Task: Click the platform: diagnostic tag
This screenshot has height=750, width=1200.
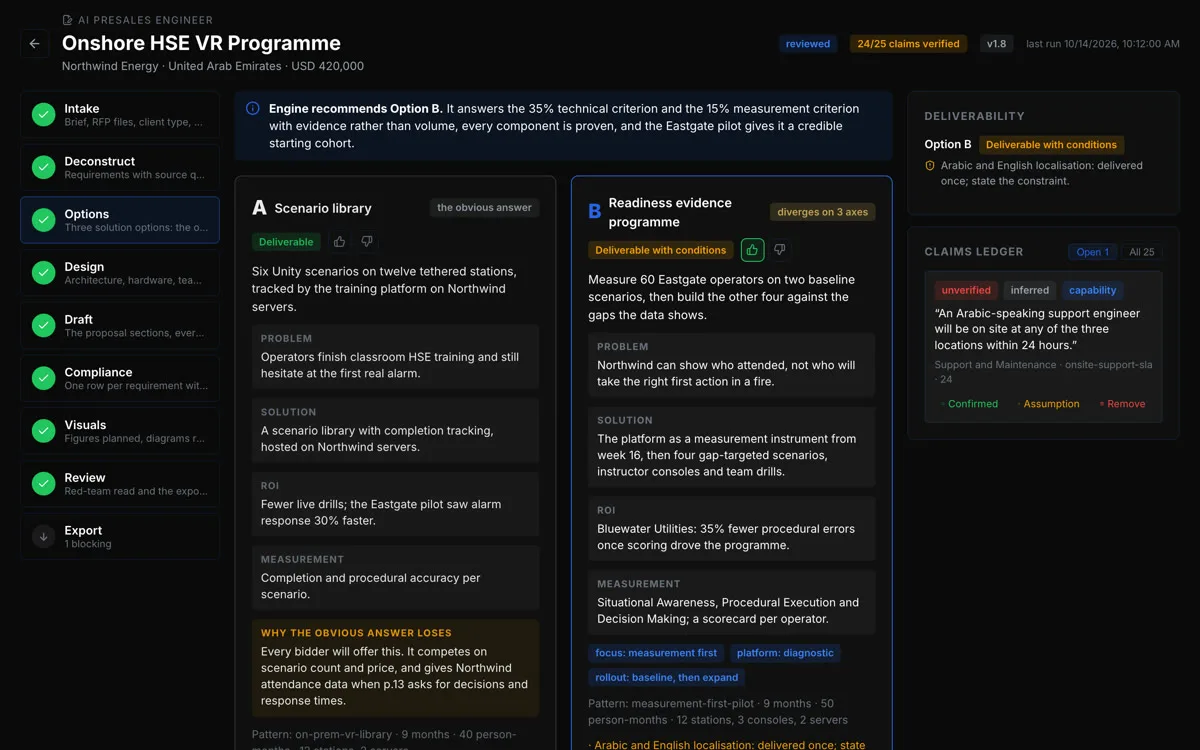Action: coord(785,653)
